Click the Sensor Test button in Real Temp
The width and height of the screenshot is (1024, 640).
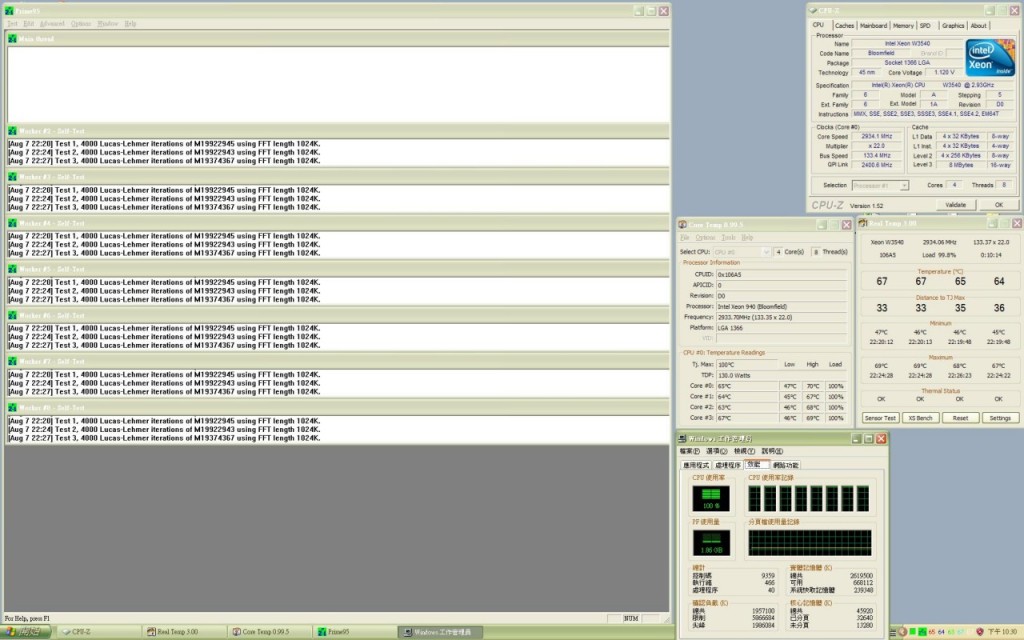(x=880, y=418)
